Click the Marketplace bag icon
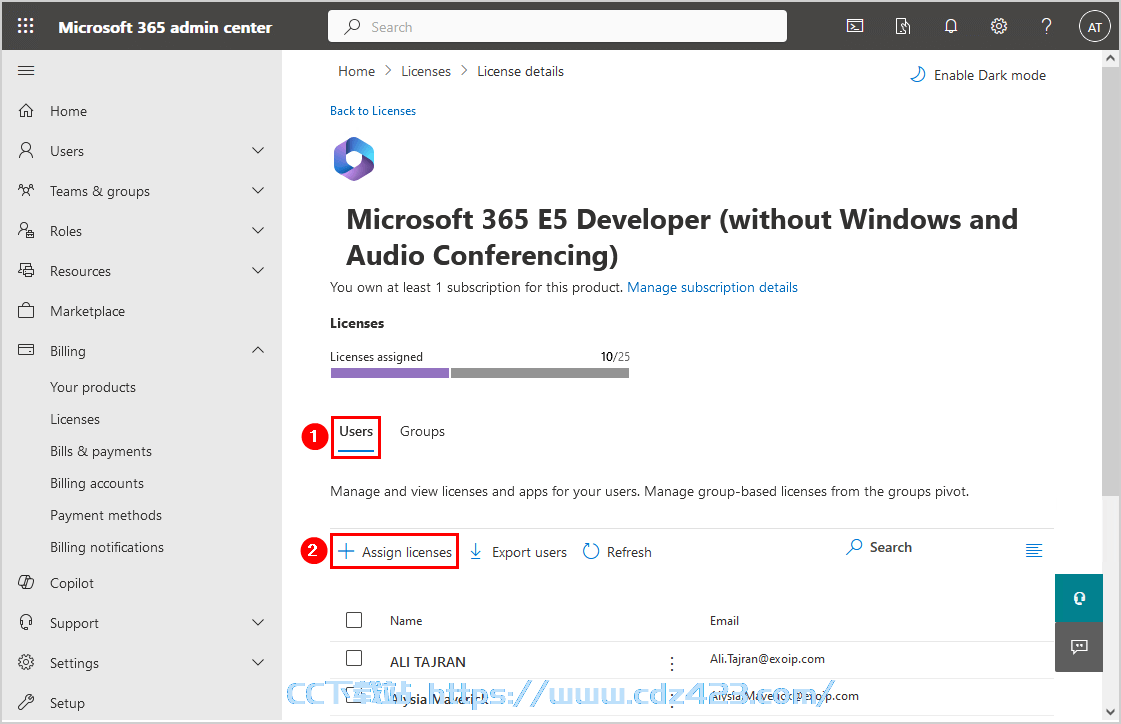This screenshot has height=724, width=1121. [26, 310]
